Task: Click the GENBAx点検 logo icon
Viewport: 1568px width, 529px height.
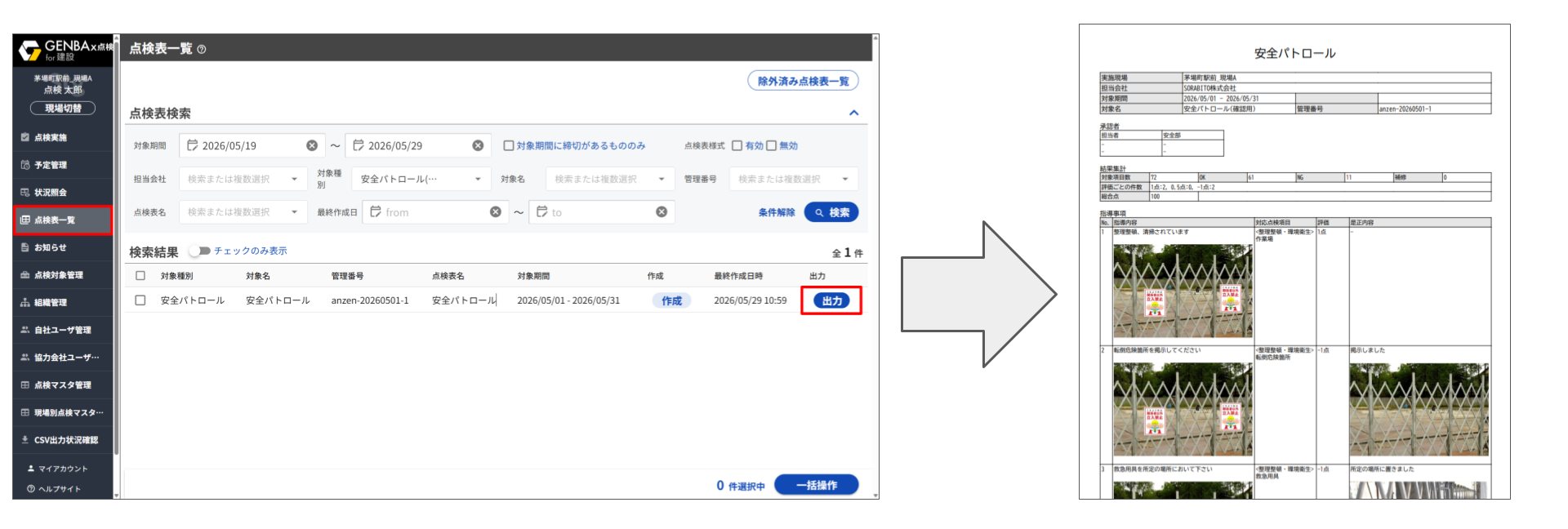Action: click(x=30, y=51)
